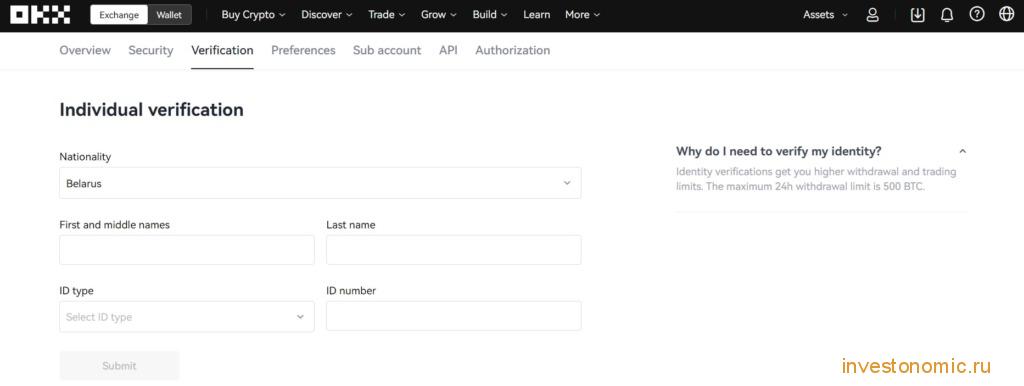Image resolution: width=1024 pixels, height=386 pixels.
Task: Focus the ID number field
Action: pyautogui.click(x=454, y=316)
